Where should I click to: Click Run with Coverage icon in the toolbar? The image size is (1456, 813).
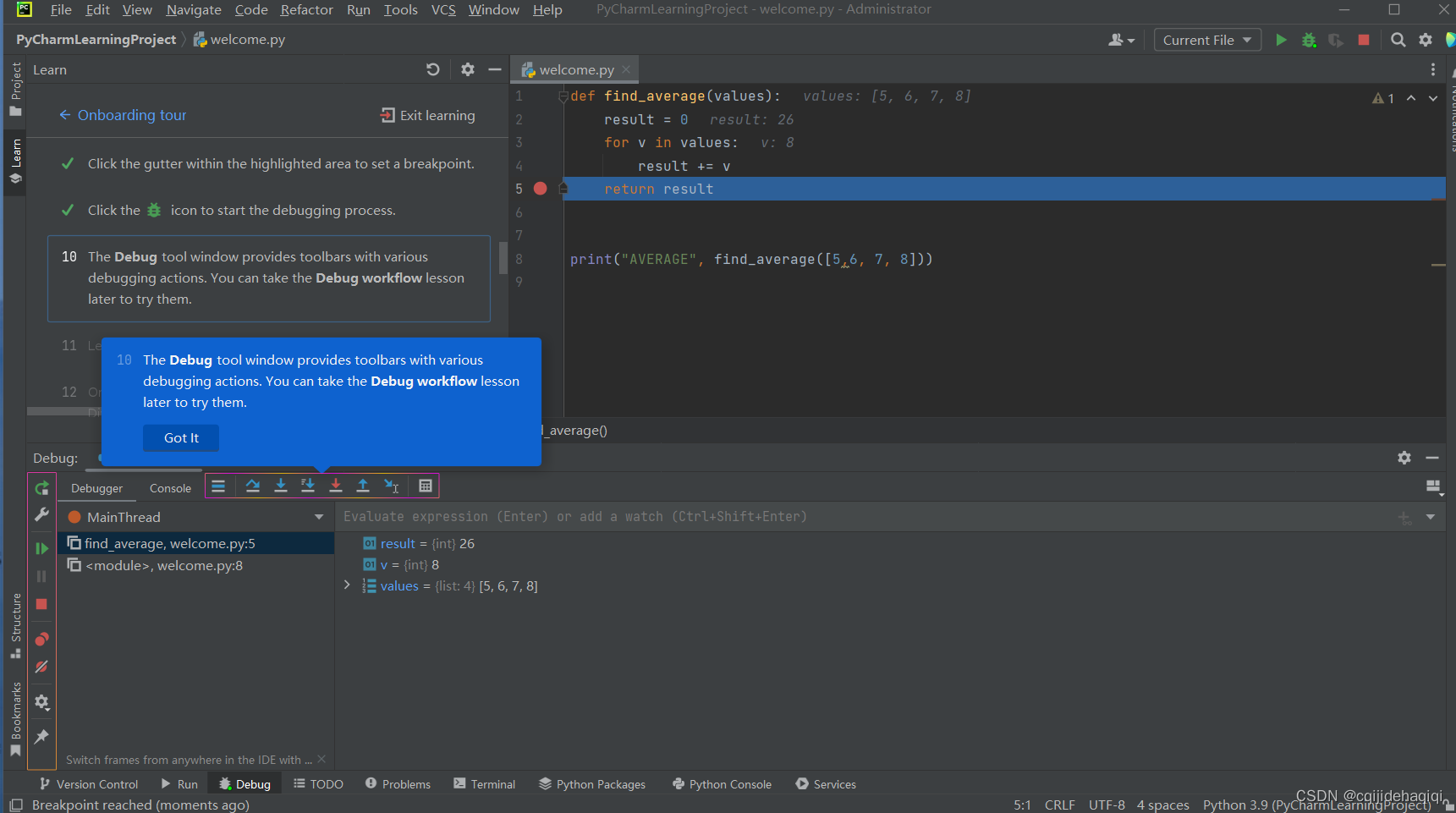(x=1336, y=40)
